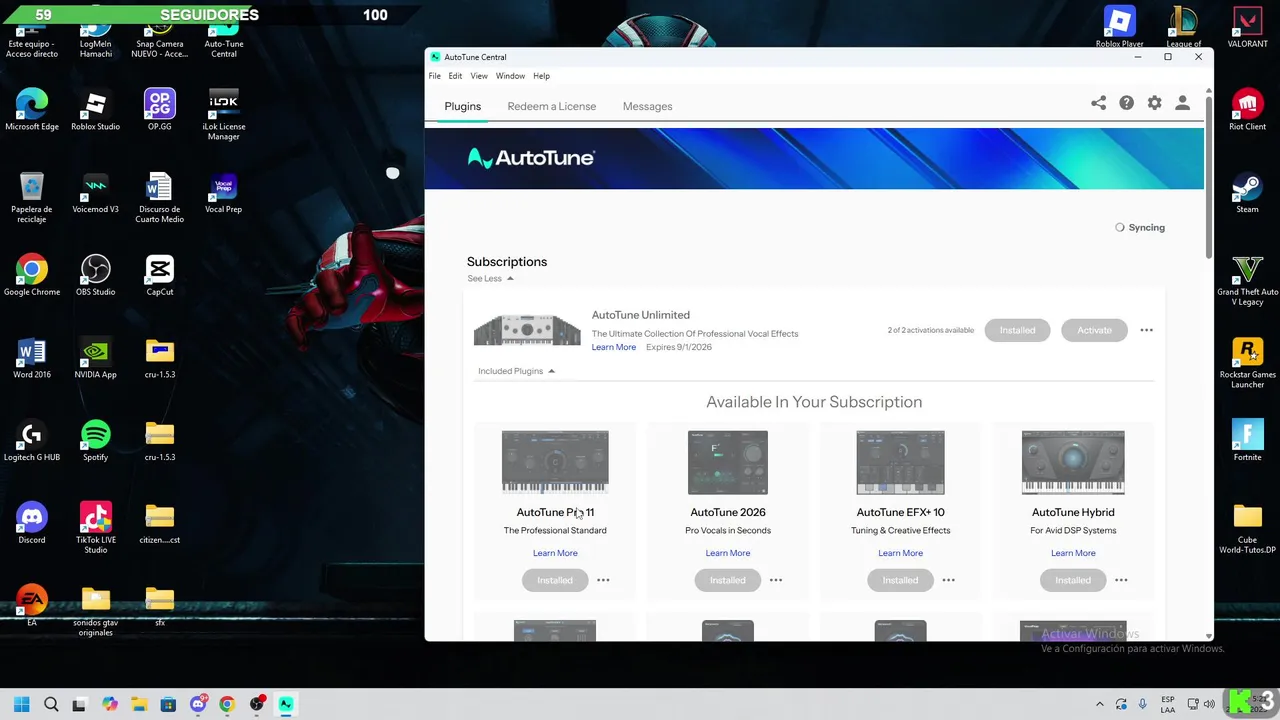1280x720 pixels.
Task: Open the user account profile icon
Action: [x=1182, y=103]
